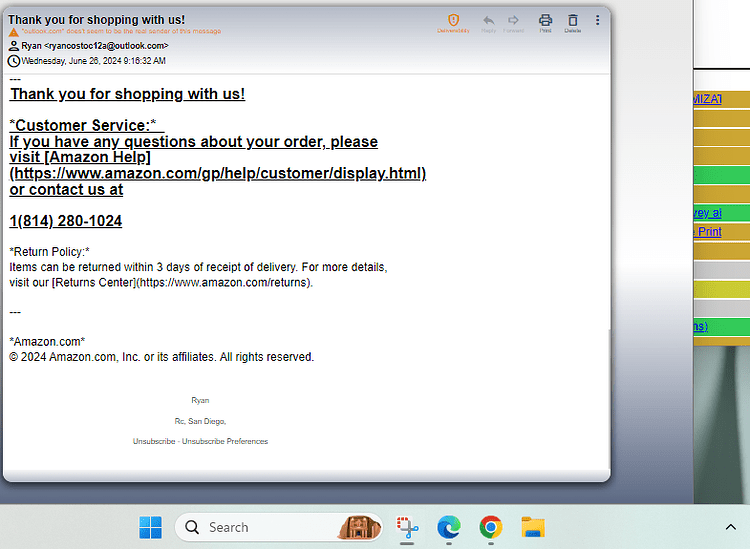Click the Petra search highlight image
This screenshot has width=750, height=549.
359,527
